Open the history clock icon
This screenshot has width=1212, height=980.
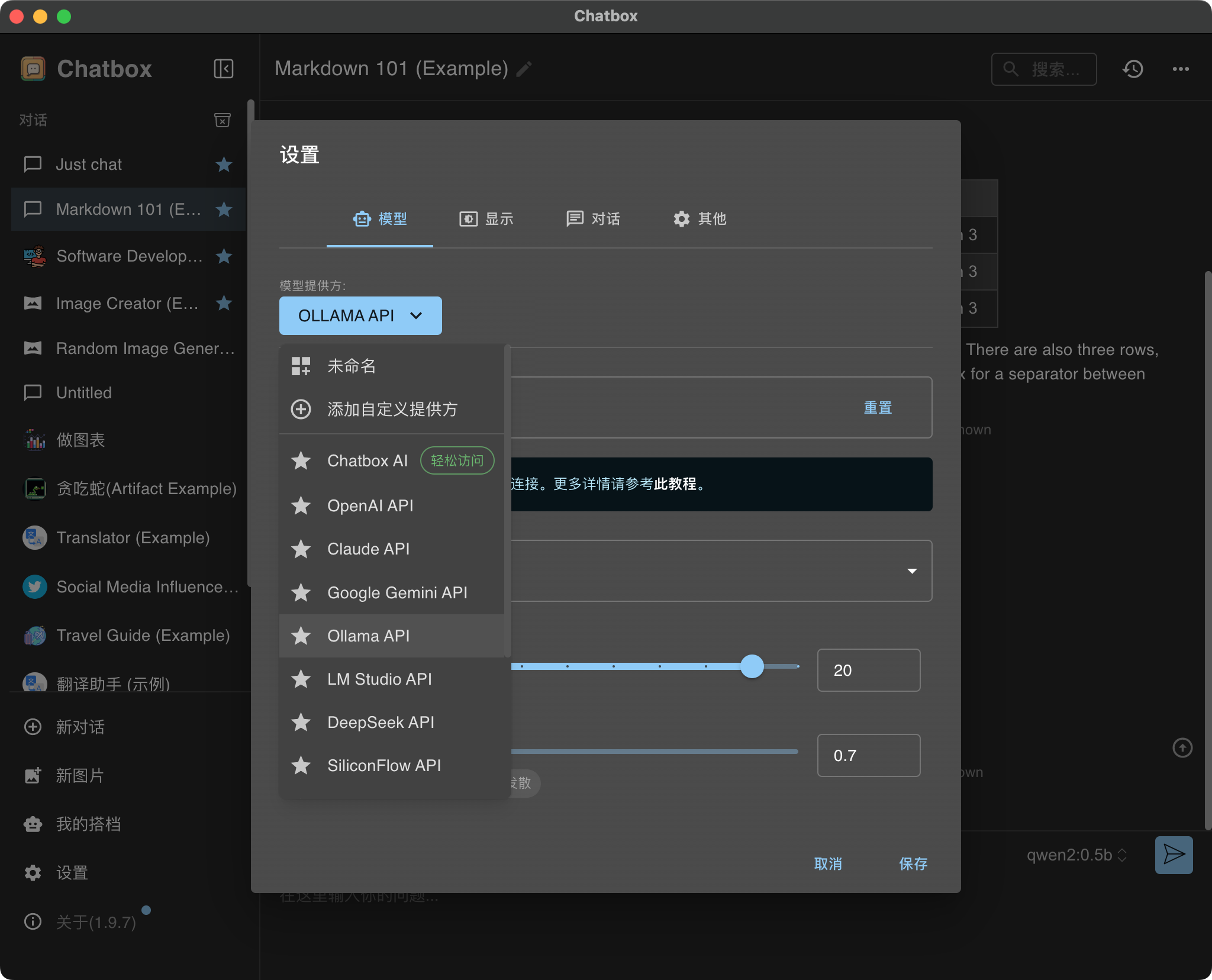[1133, 69]
